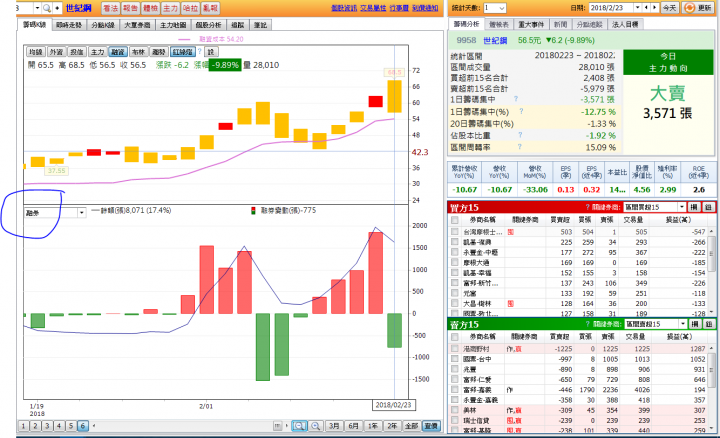The height and width of the screenshot is (438, 720).
Task: Go to previous date with left arrow
Action: (x=647, y=8)
